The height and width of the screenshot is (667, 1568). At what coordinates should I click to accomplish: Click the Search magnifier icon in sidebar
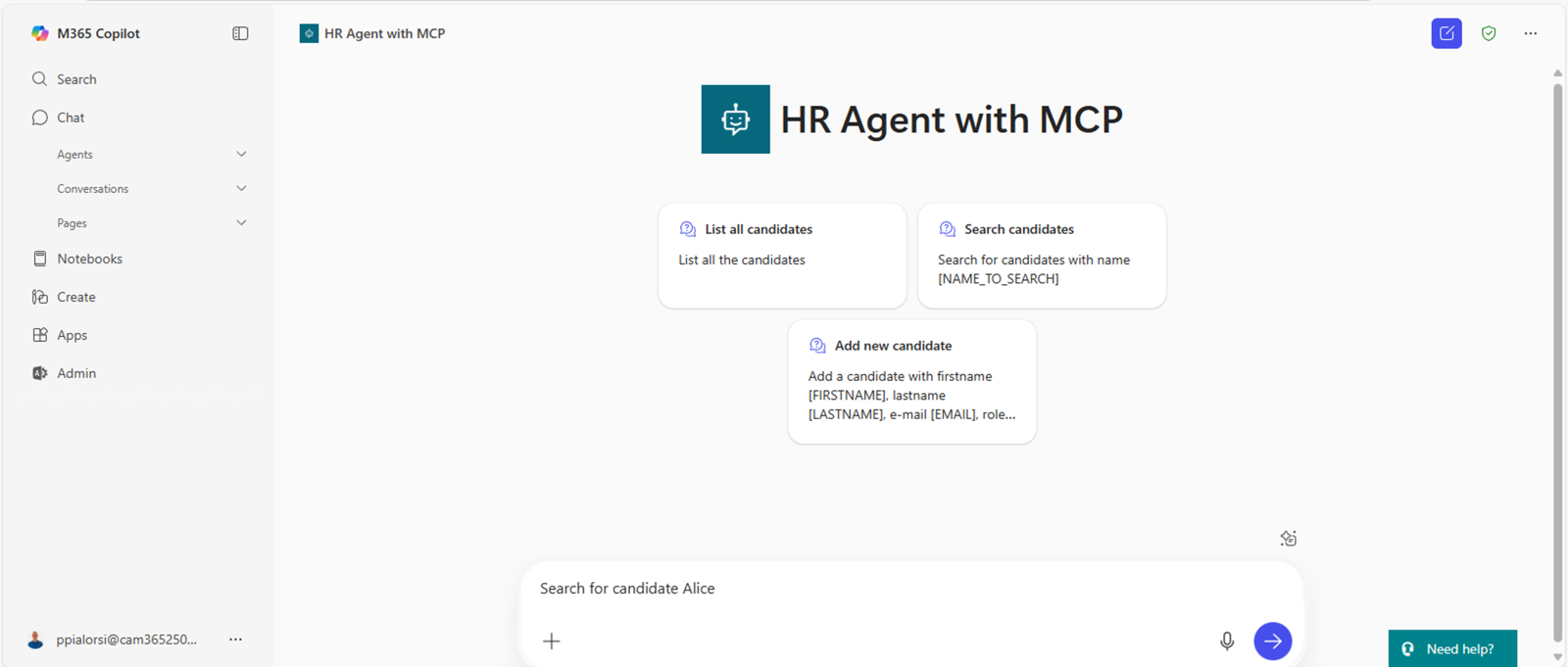39,79
